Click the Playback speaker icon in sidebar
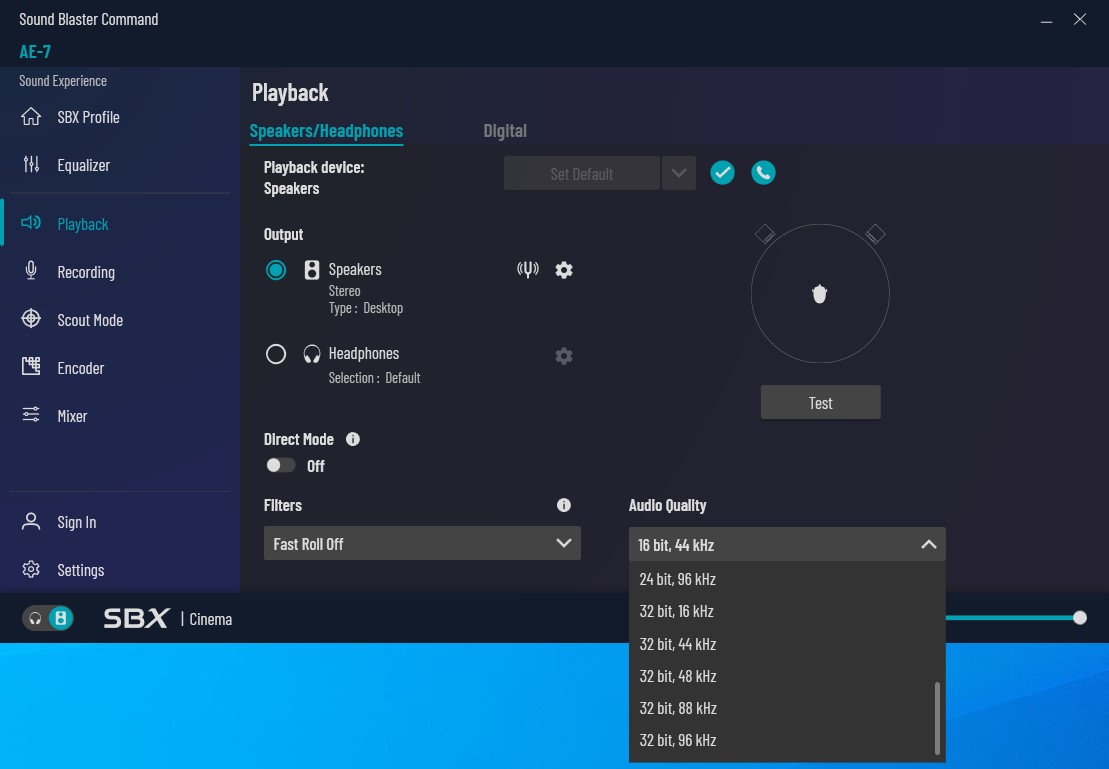This screenshot has width=1109, height=769. (x=31, y=224)
